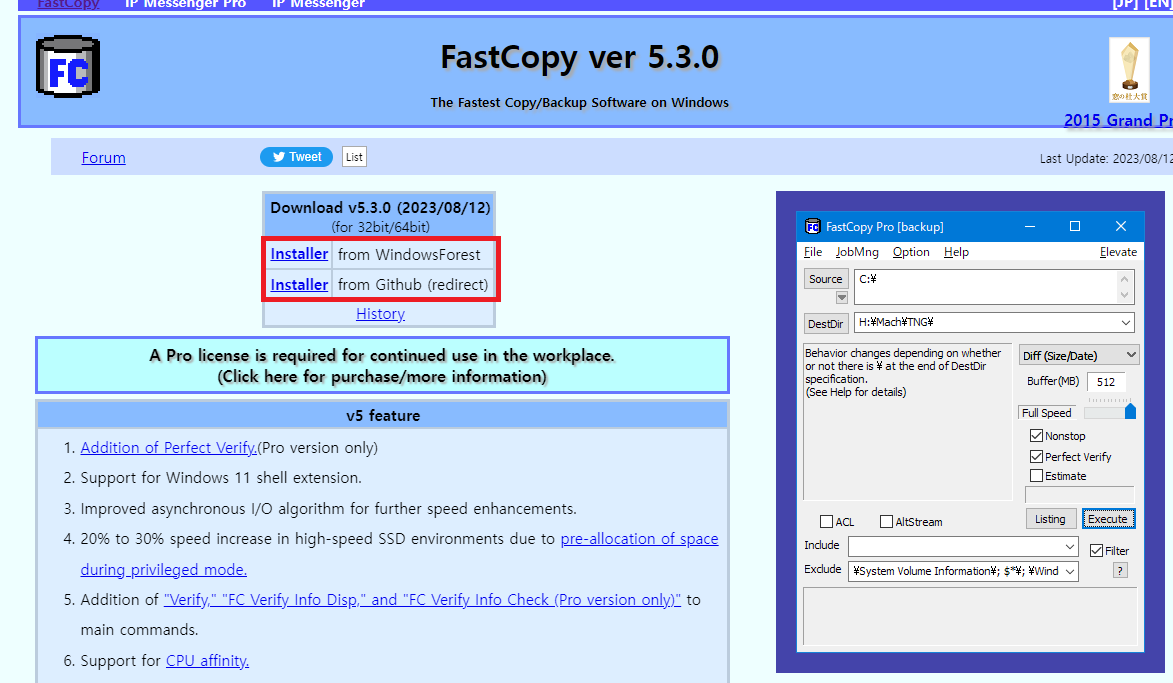Click the 2015 Grand Prize trophy image
This screenshot has width=1173, height=683.
(x=1129, y=70)
